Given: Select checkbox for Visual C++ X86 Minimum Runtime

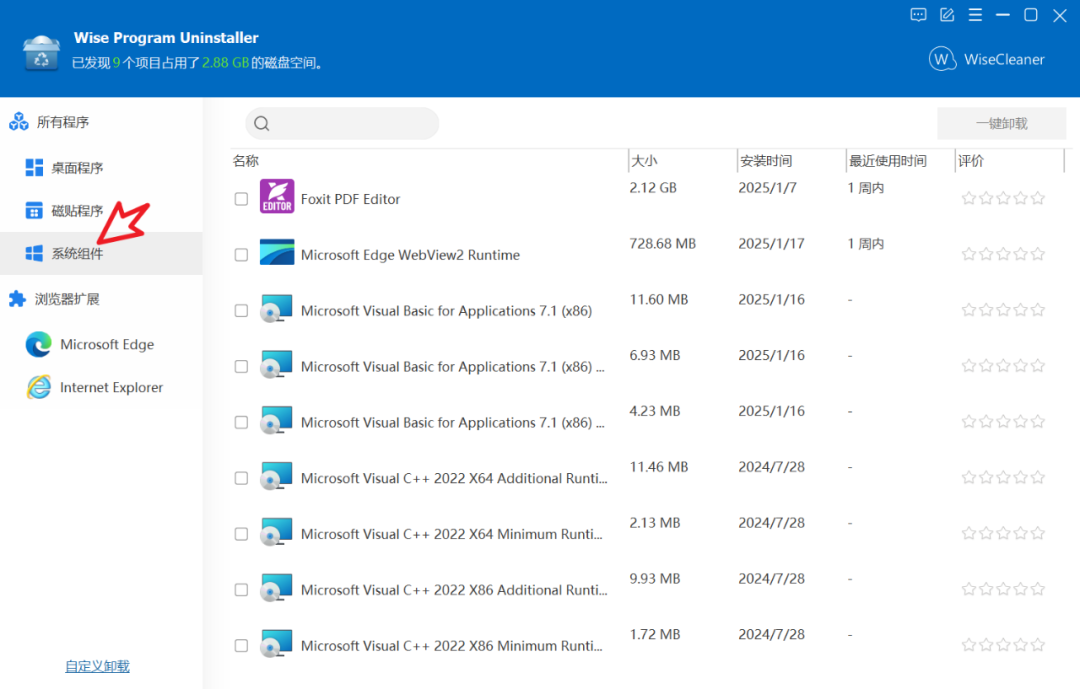Looking at the screenshot, I should [x=241, y=646].
